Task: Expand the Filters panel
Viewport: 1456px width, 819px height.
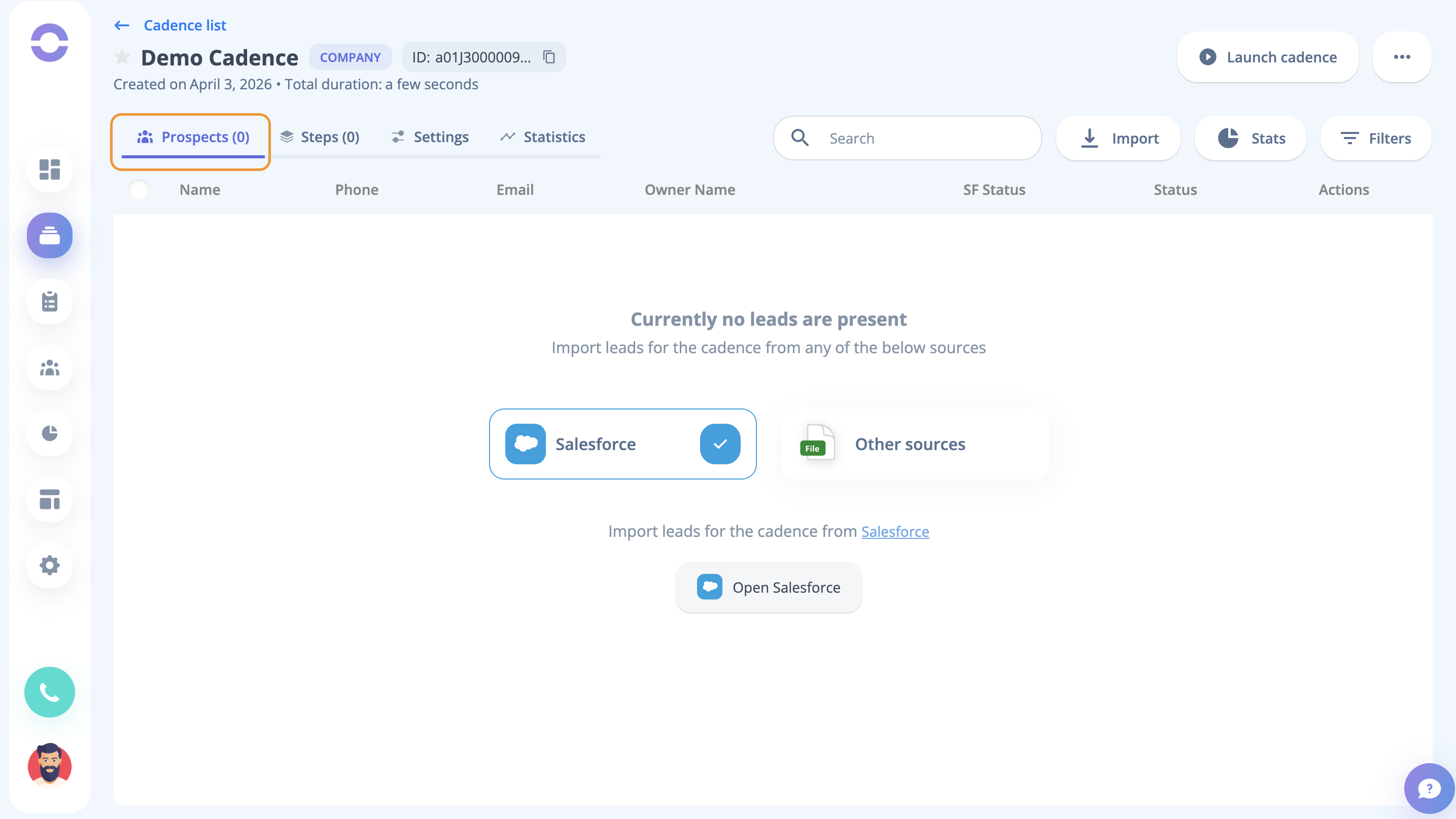Action: tap(1375, 139)
